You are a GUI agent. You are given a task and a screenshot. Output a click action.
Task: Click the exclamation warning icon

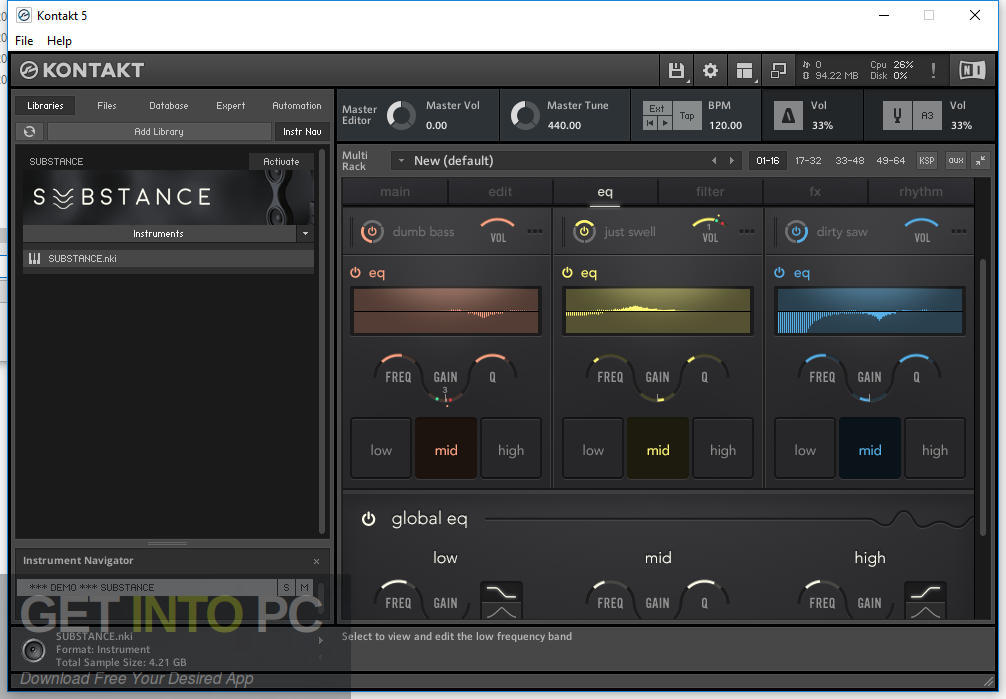(933, 71)
